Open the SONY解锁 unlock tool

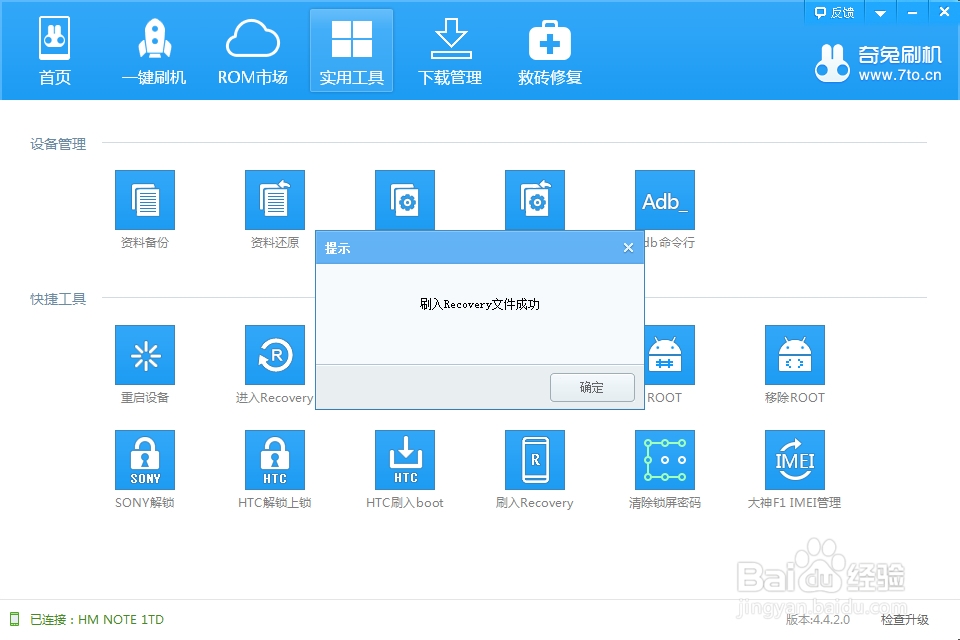145,460
